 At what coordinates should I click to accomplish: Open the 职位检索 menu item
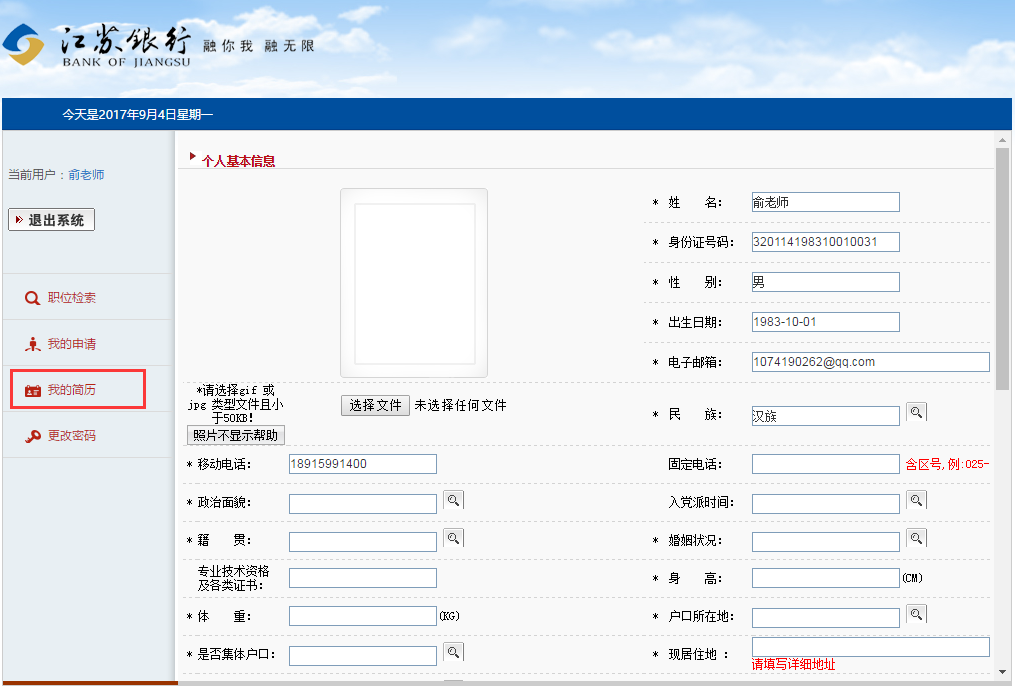click(x=72, y=298)
